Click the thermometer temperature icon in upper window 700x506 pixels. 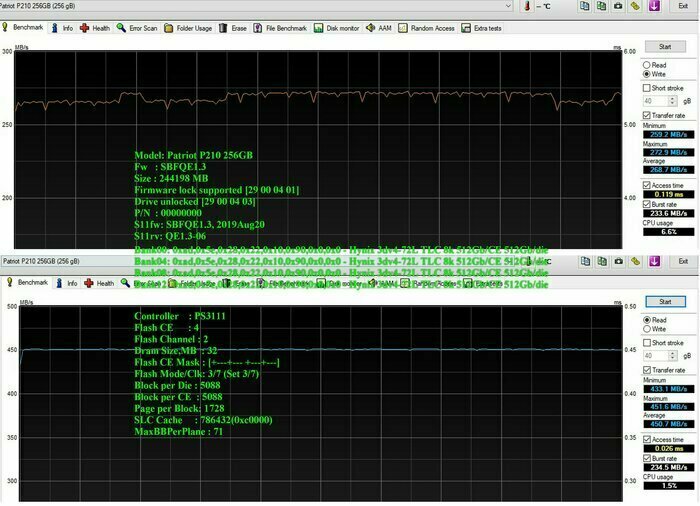527,6
